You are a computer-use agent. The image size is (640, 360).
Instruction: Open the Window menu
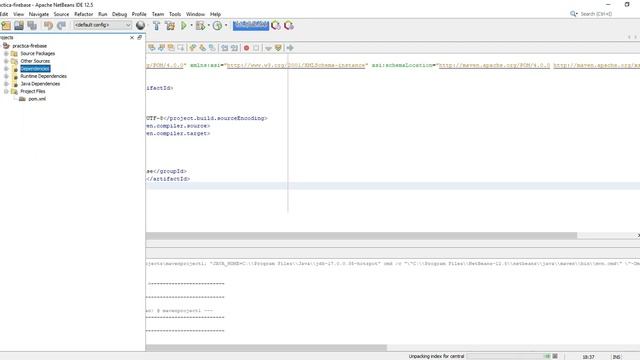(195, 14)
